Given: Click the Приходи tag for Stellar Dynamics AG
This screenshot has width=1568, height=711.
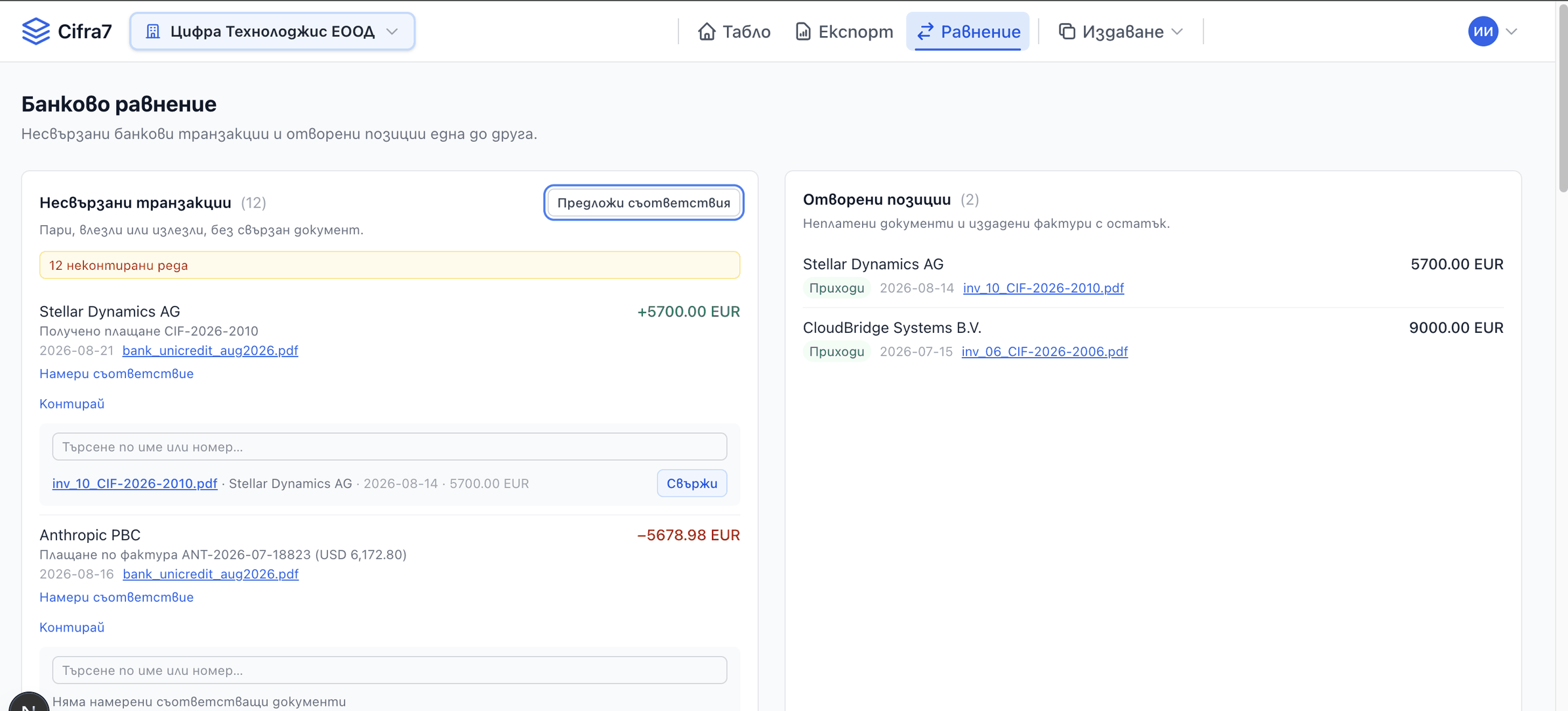Looking at the screenshot, I should click(836, 288).
